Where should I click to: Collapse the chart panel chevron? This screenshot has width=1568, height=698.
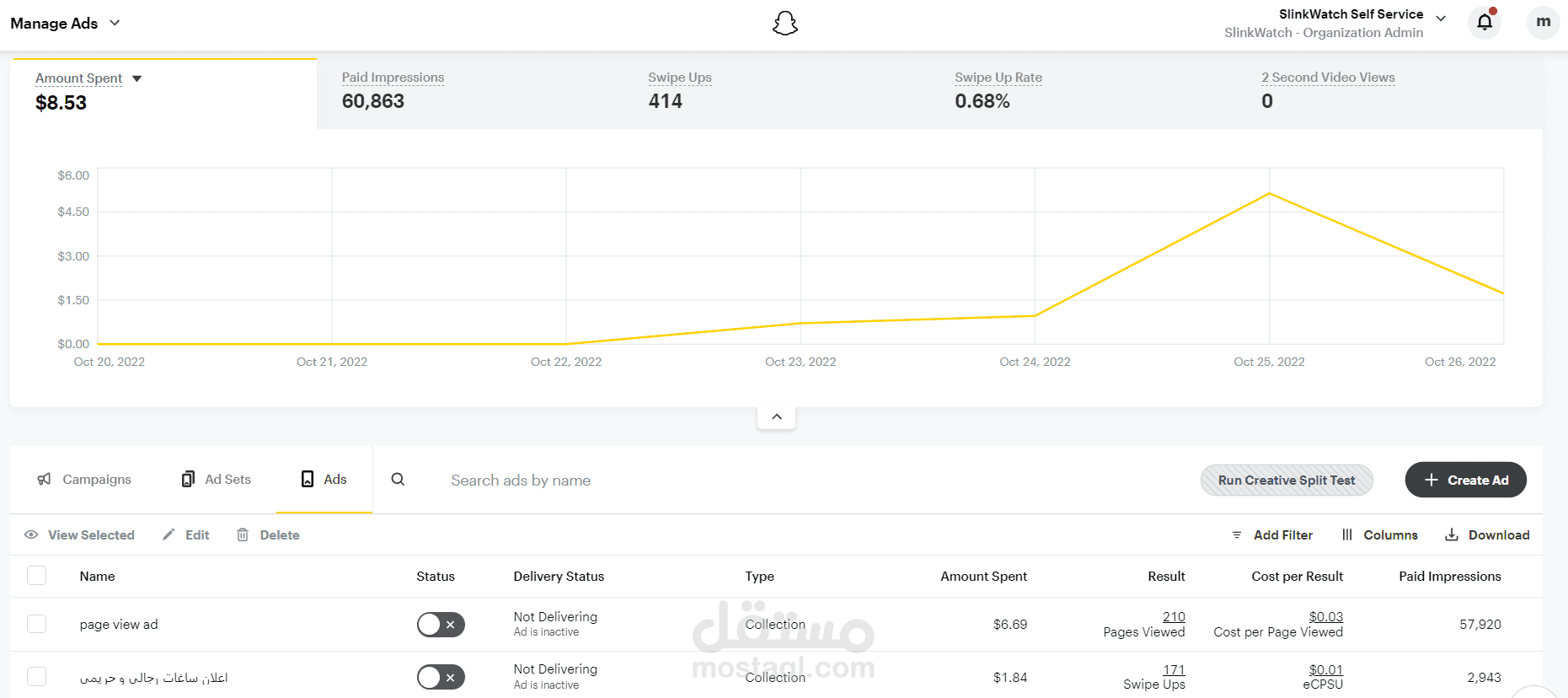click(x=777, y=416)
